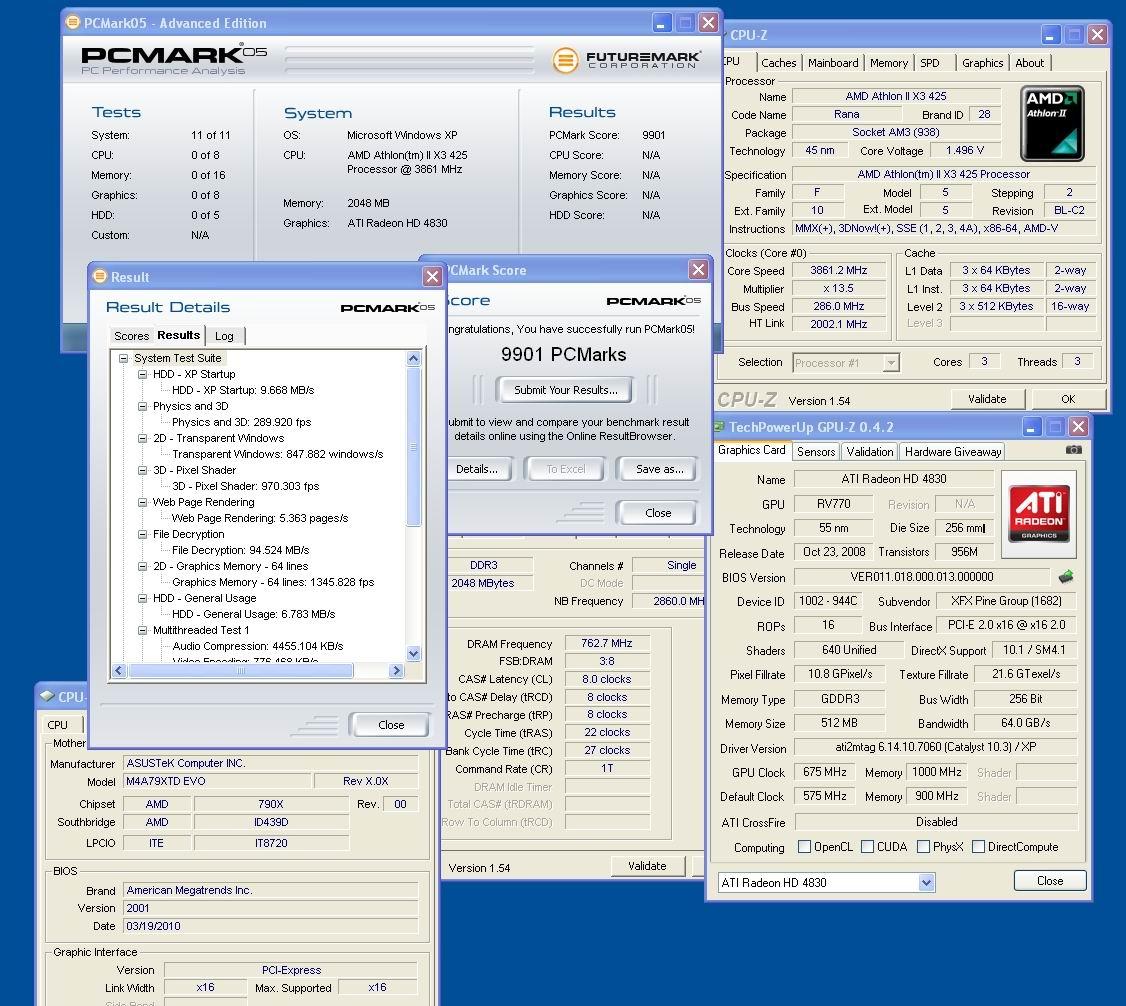Click Close in the PCMark Score dialog
Screen dimensions: 1126x1006
click(658, 513)
